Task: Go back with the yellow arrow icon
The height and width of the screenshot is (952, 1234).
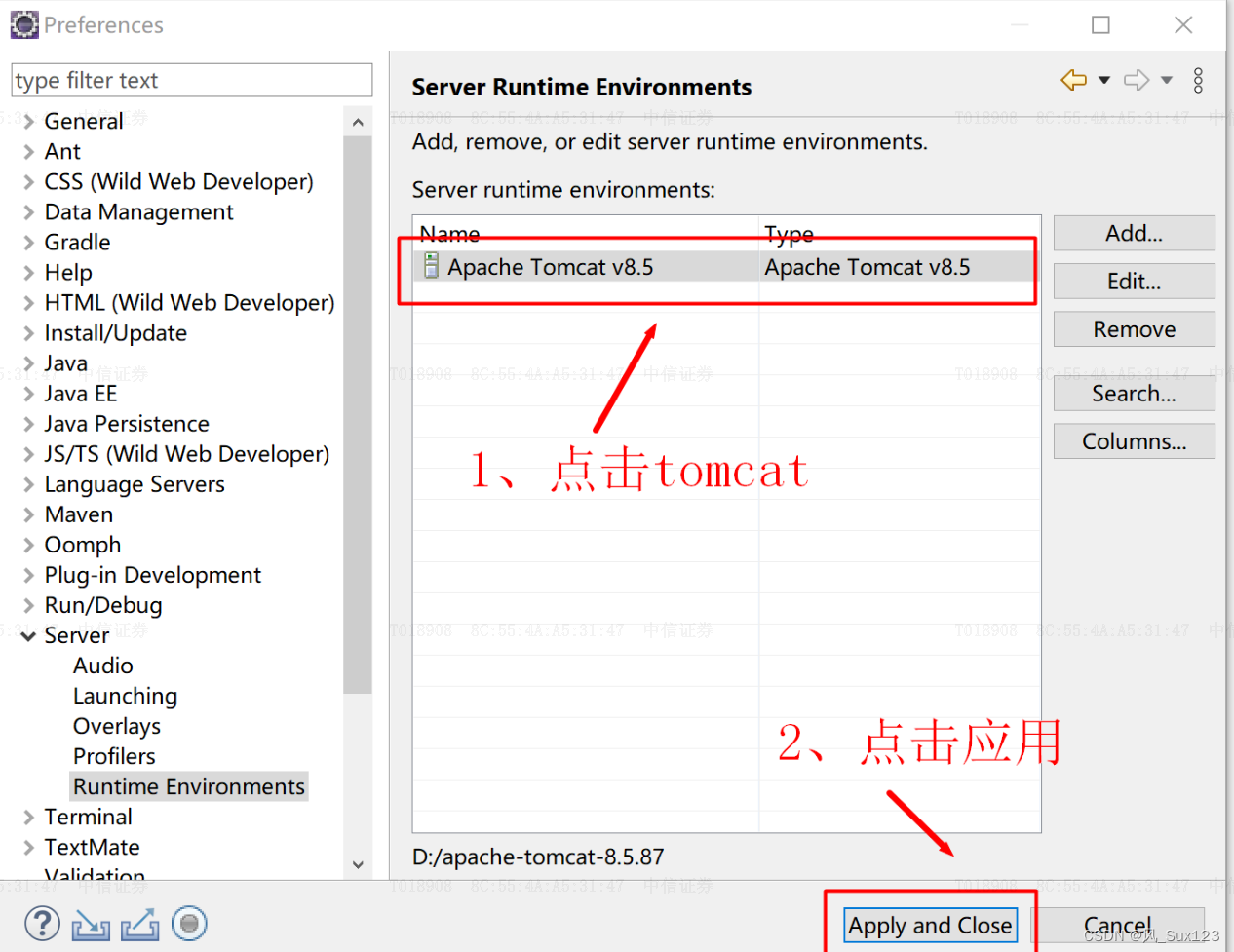Action: coord(1074,80)
